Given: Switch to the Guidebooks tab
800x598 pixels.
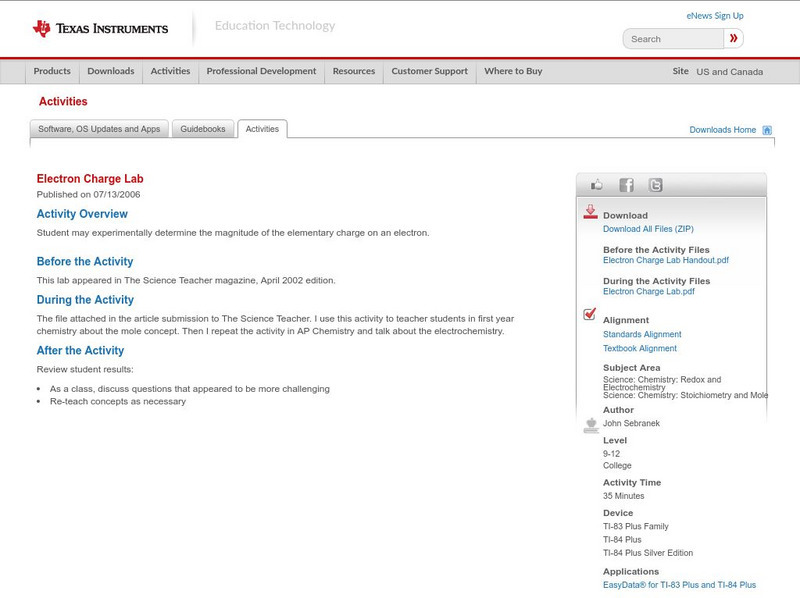Looking at the screenshot, I should [203, 129].
